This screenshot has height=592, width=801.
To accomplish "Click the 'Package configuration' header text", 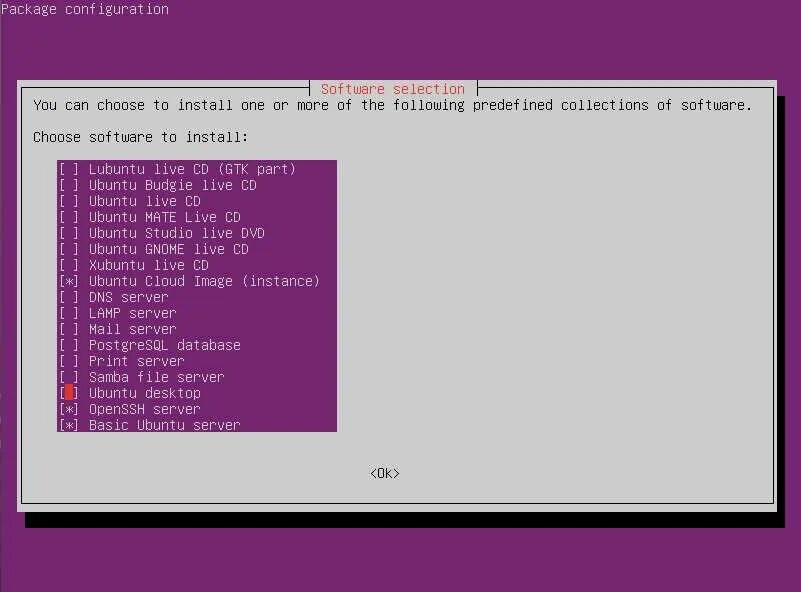I will (85, 9).
